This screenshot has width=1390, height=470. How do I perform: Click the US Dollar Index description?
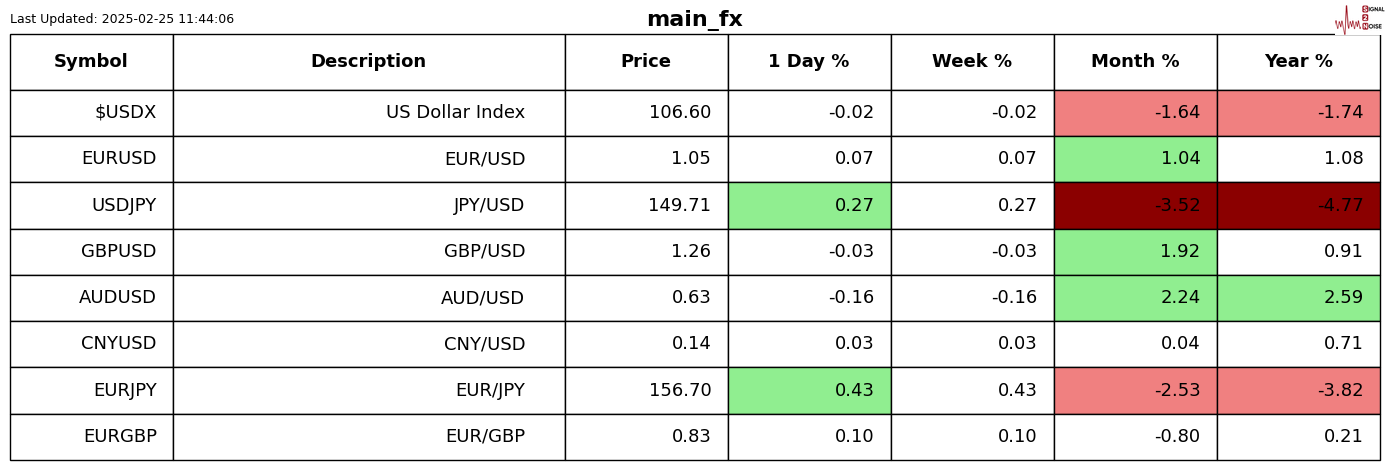[455, 113]
